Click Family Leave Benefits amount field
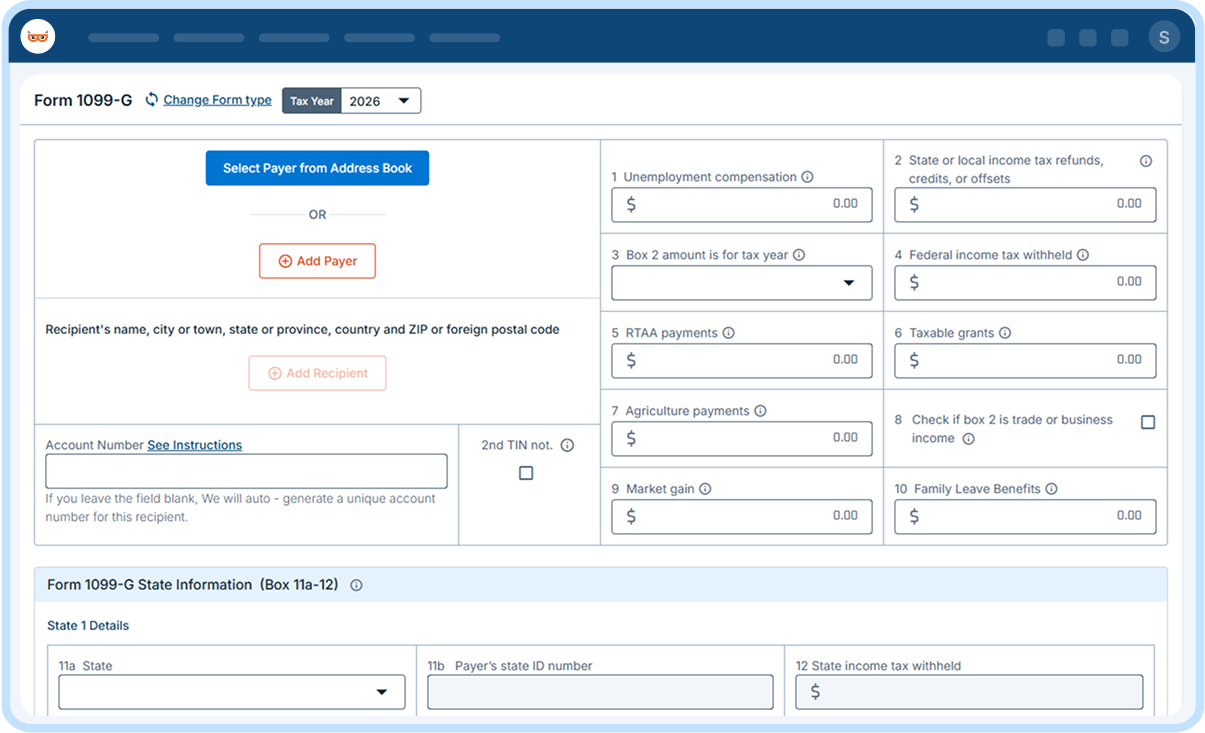 pyautogui.click(x=1025, y=517)
